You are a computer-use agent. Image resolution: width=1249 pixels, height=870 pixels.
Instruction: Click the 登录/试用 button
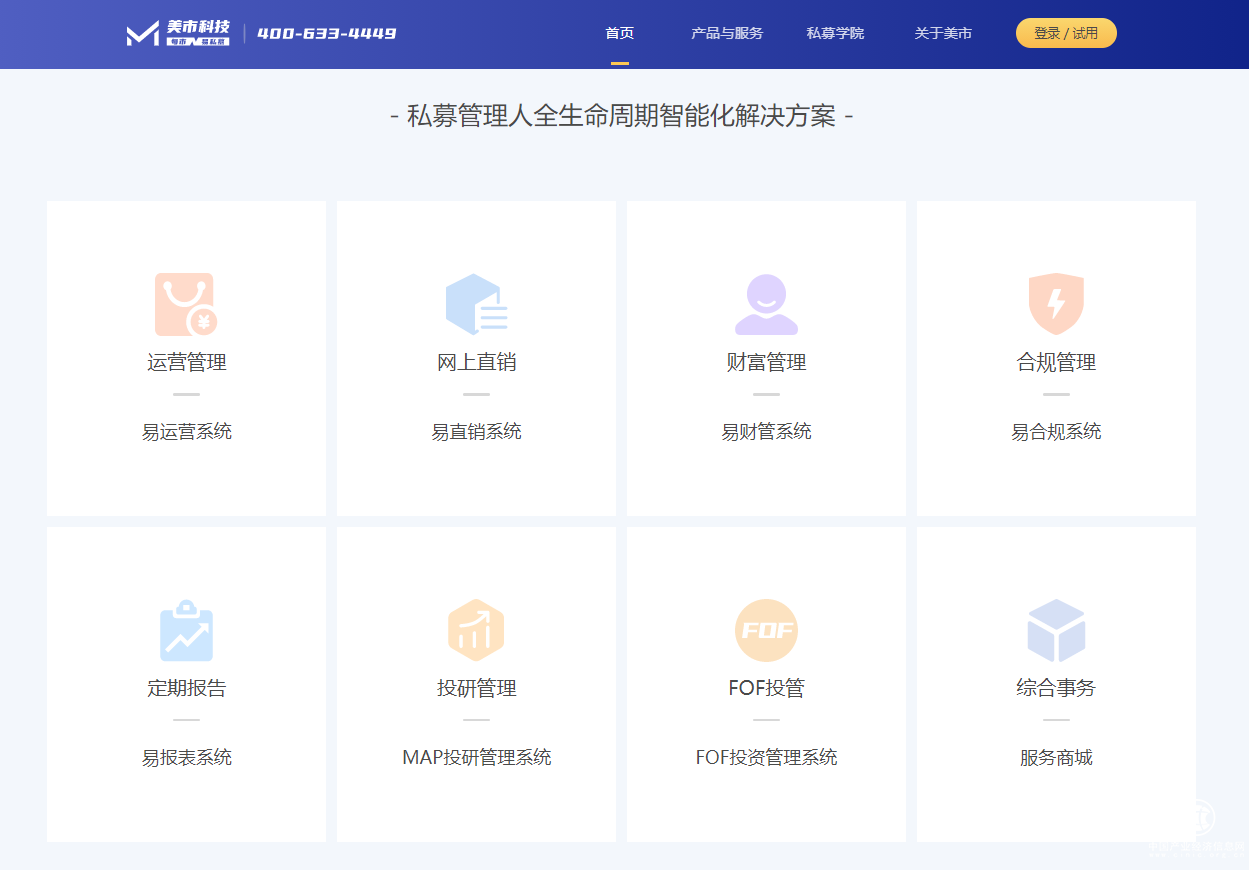(1066, 32)
